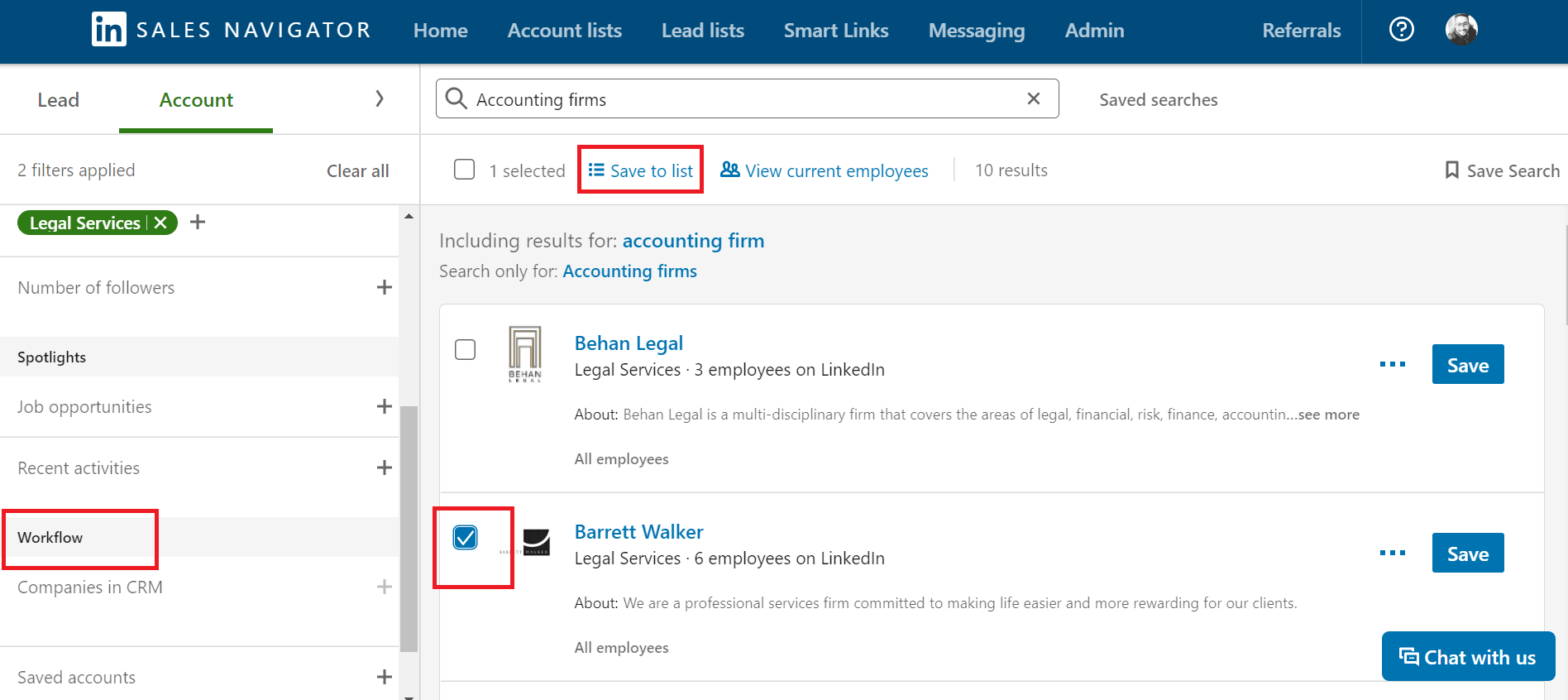Screen dimensions: 1568x700
Task: Open the Barrett Walker company link
Action: point(639,532)
